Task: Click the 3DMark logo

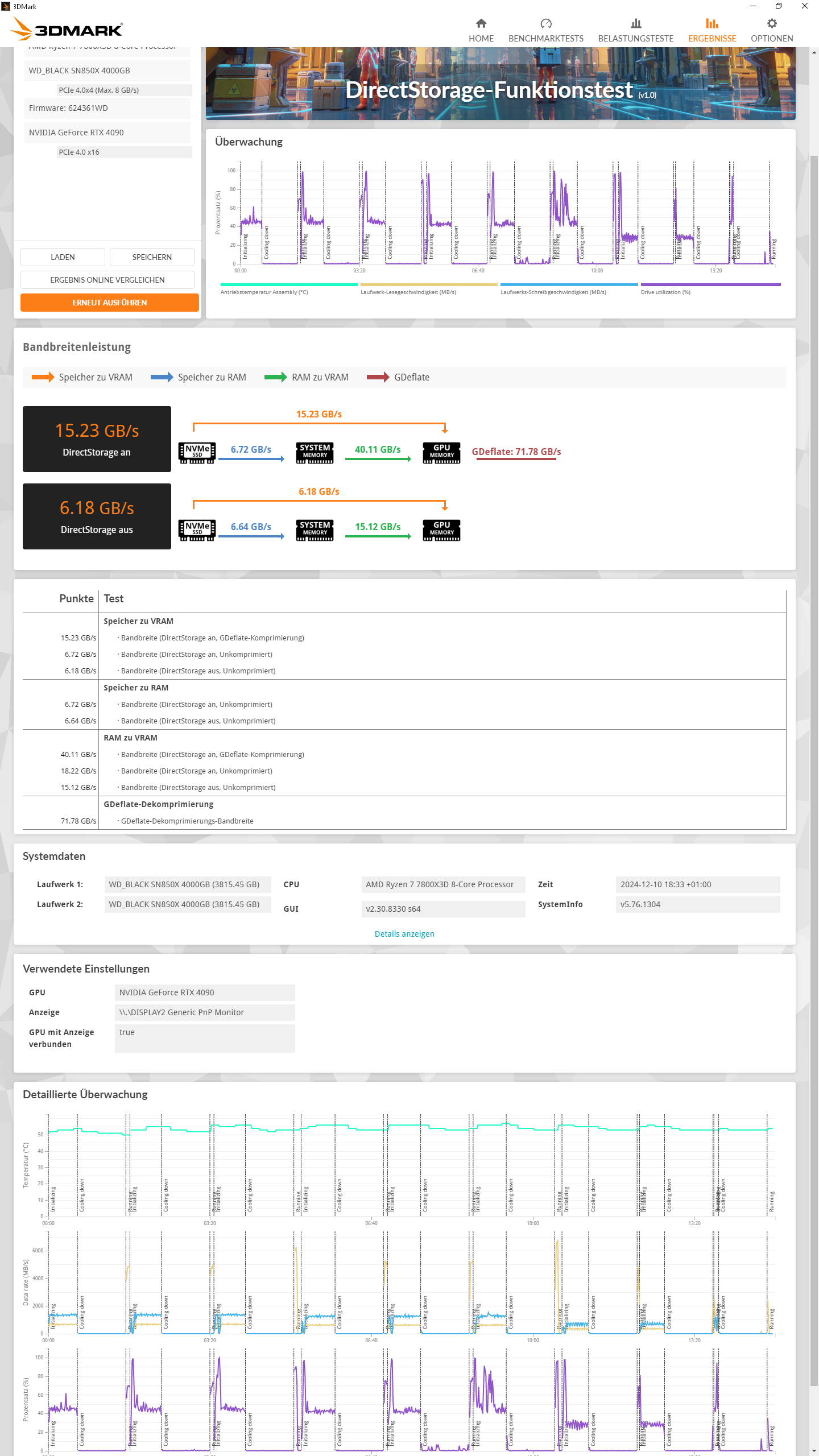Action: (67, 29)
